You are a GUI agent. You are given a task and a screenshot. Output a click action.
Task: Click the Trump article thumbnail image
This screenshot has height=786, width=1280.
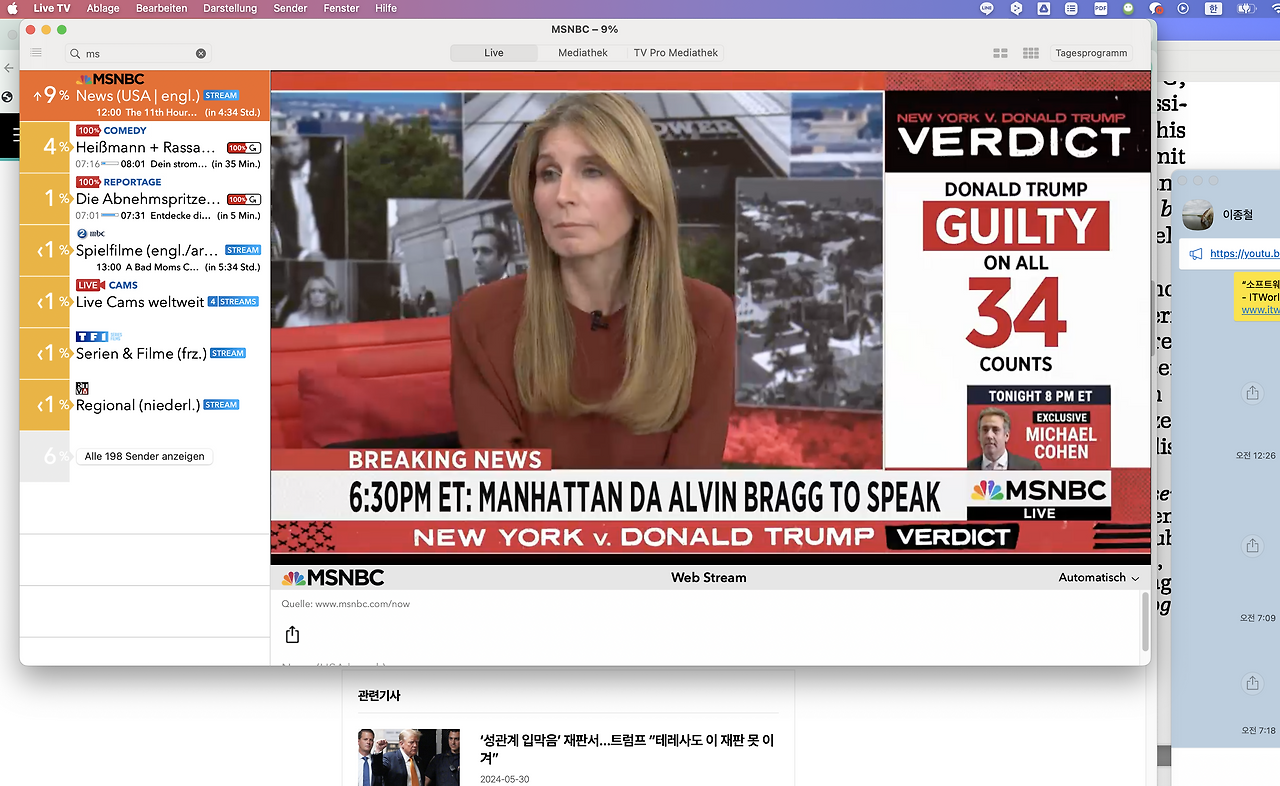[409, 757]
